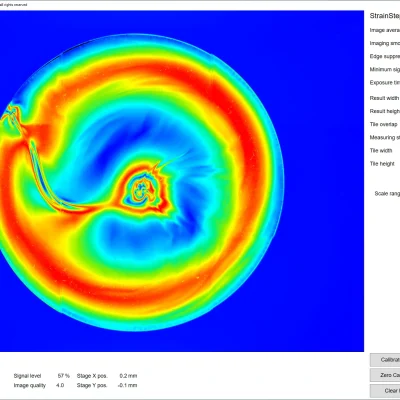Viewport: 400px width, 400px height.
Task: Click the Signal level 57 % readout
Action: 42,376
